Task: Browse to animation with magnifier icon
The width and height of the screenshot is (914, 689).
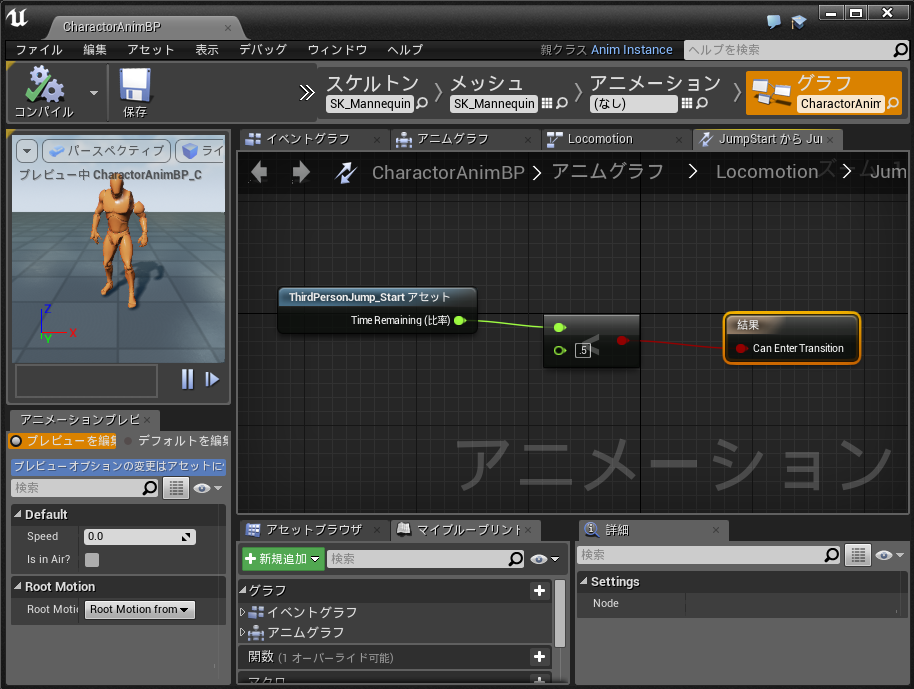Action: (x=702, y=103)
